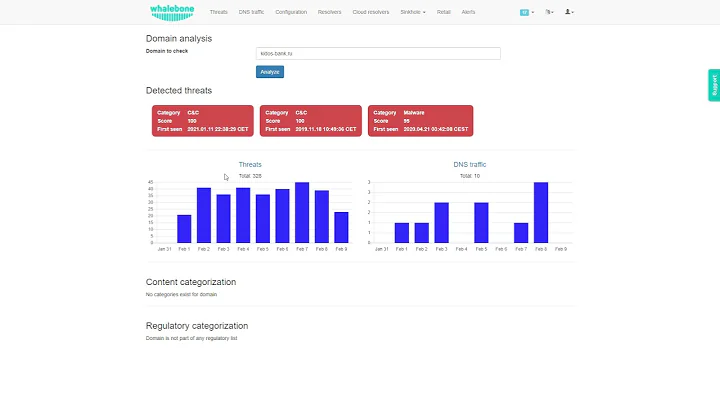
Task: Click 'Total: 10' text under DNS traffic
Action: tap(470, 176)
